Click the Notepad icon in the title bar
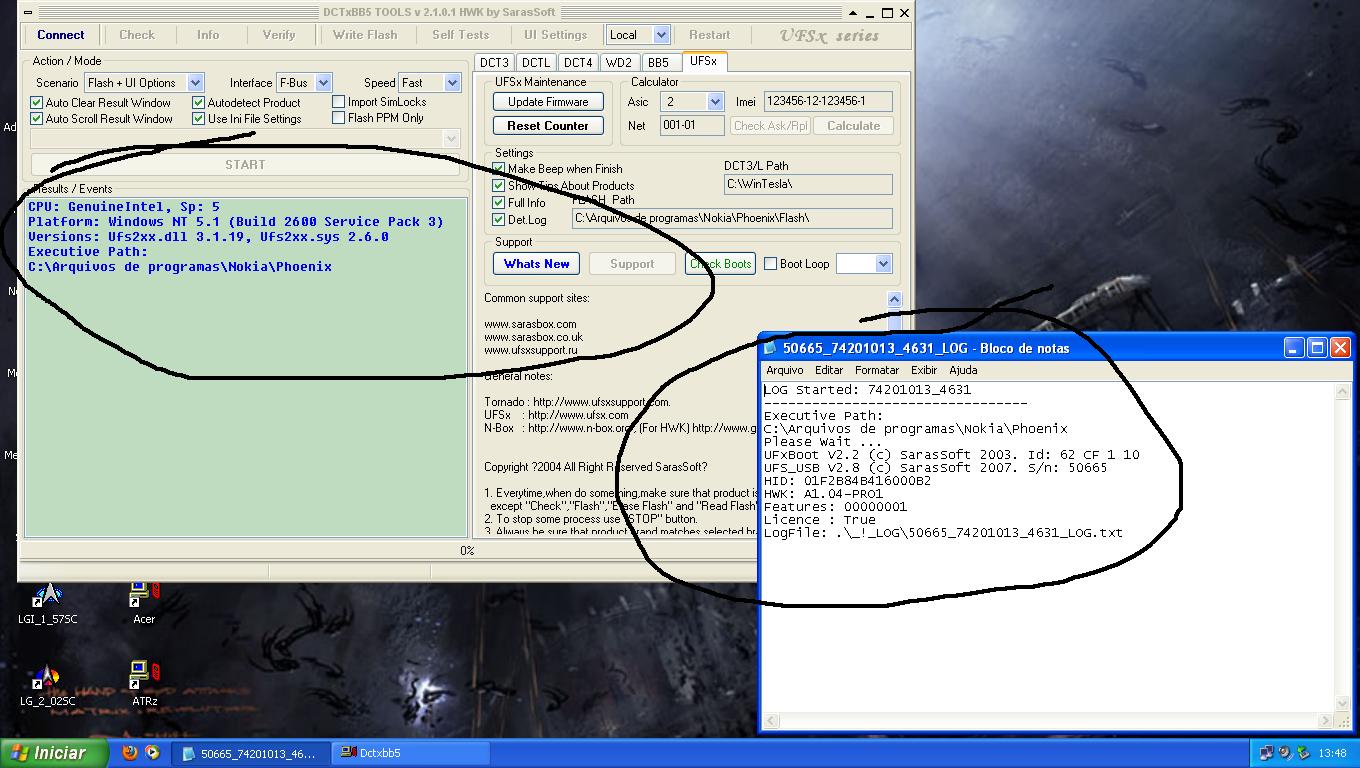 (771, 348)
